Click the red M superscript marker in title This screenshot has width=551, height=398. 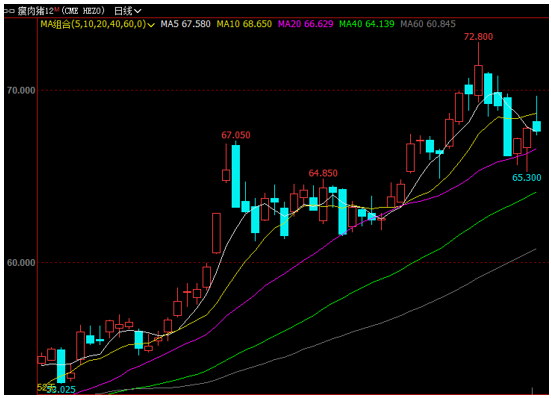pyautogui.click(x=56, y=9)
